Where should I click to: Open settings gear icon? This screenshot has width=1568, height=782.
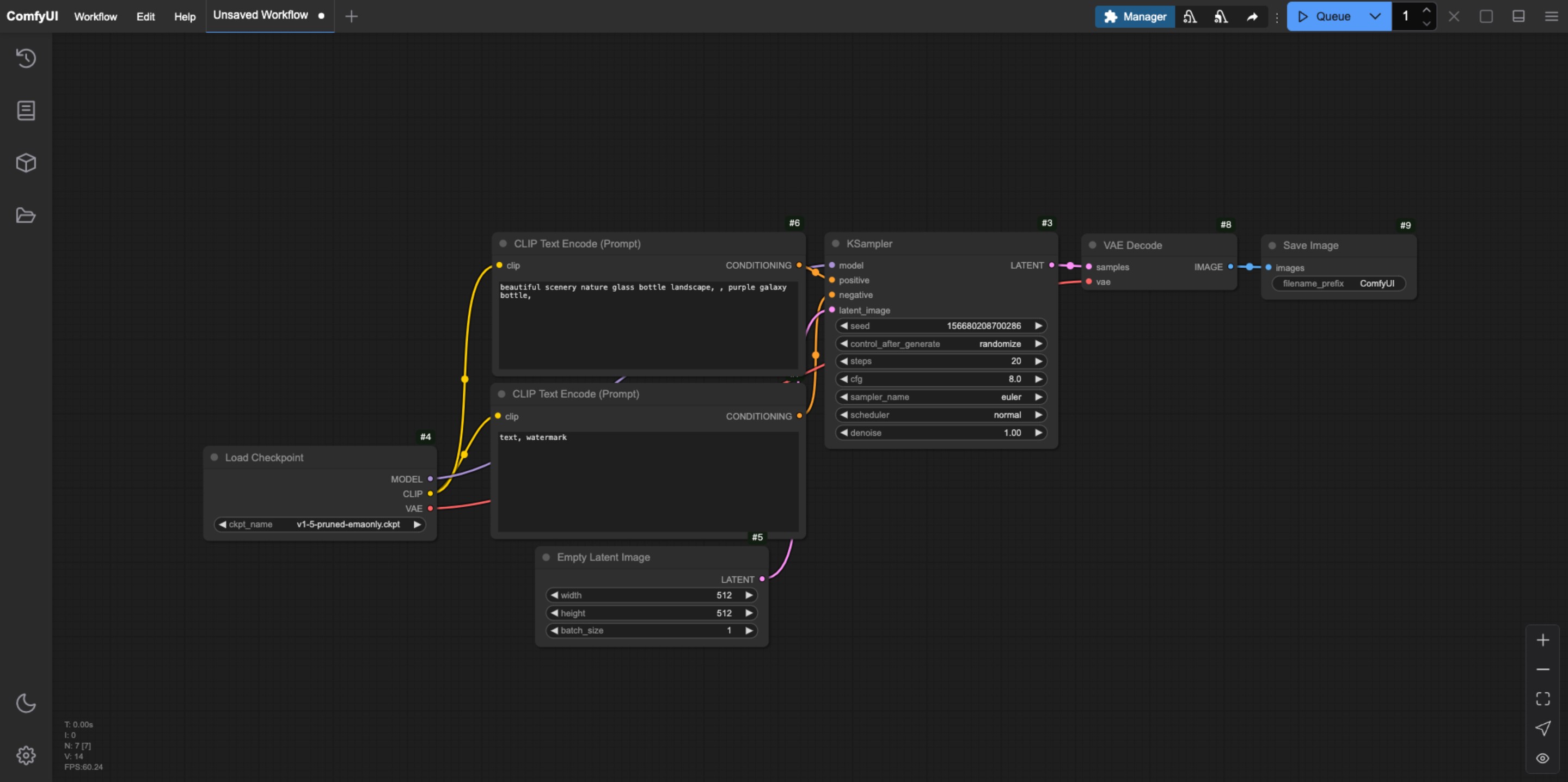click(x=26, y=755)
